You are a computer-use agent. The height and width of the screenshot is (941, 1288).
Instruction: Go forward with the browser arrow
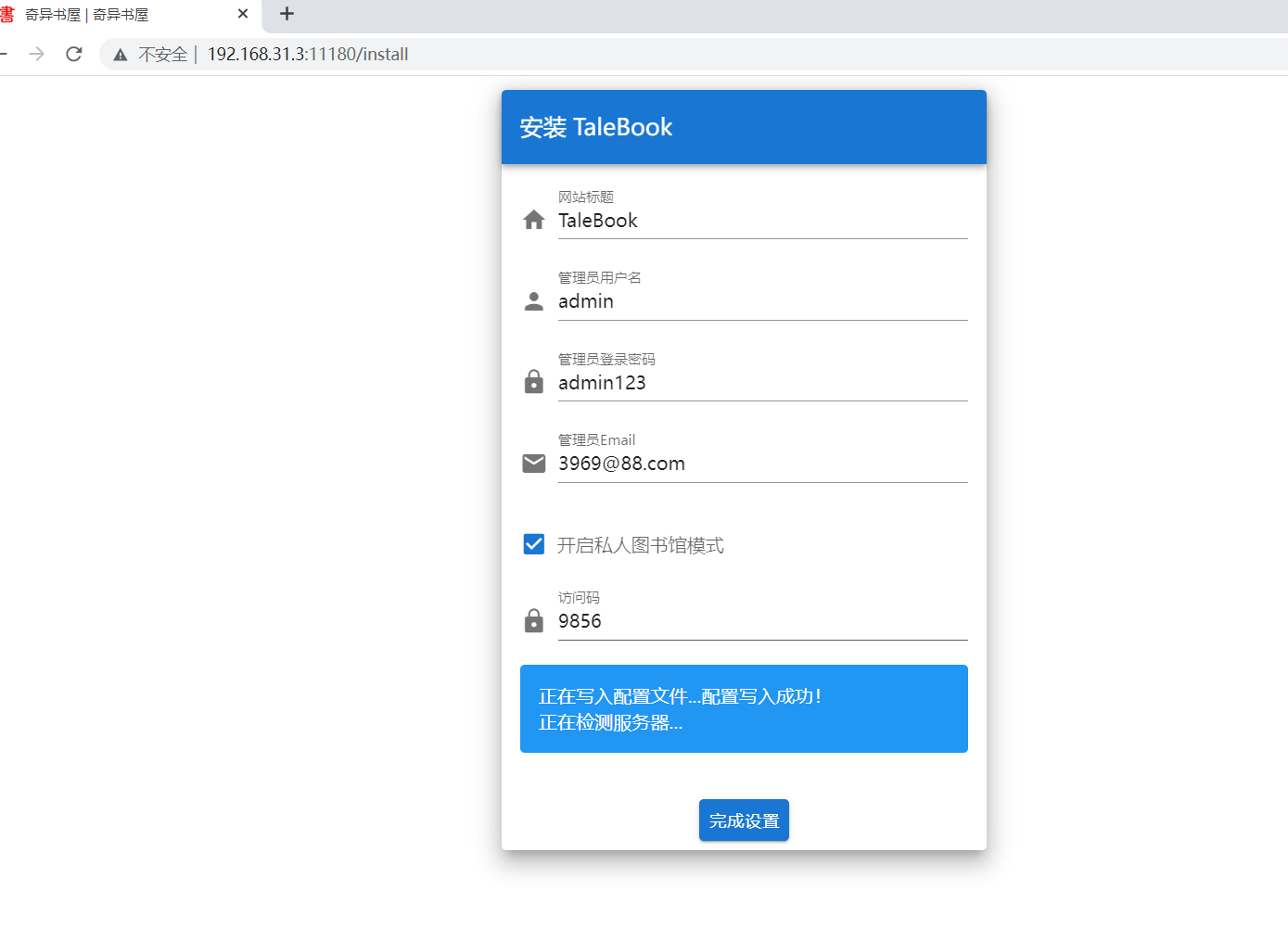point(36,54)
